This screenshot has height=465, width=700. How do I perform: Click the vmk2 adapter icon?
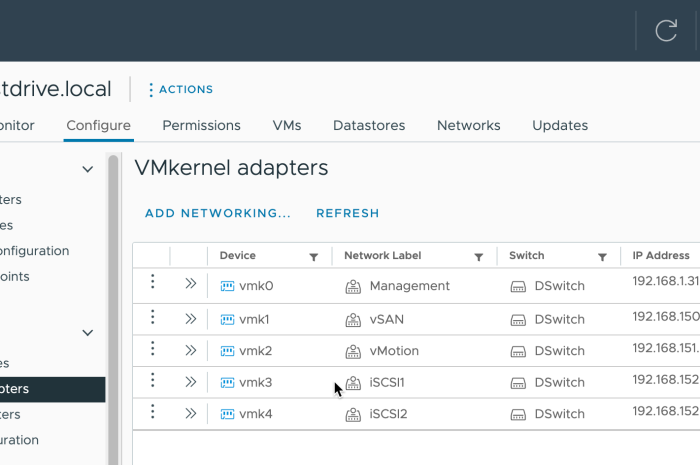pos(227,351)
